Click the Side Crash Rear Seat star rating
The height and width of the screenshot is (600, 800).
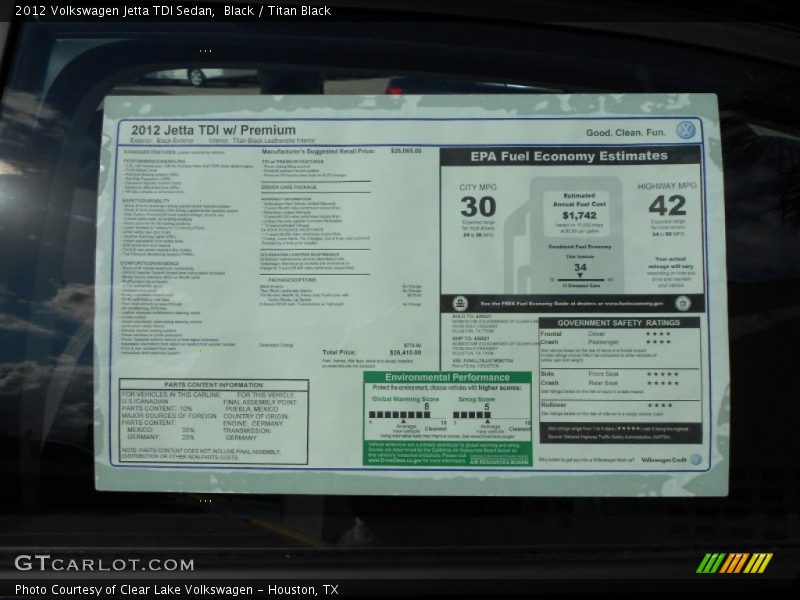(x=662, y=383)
